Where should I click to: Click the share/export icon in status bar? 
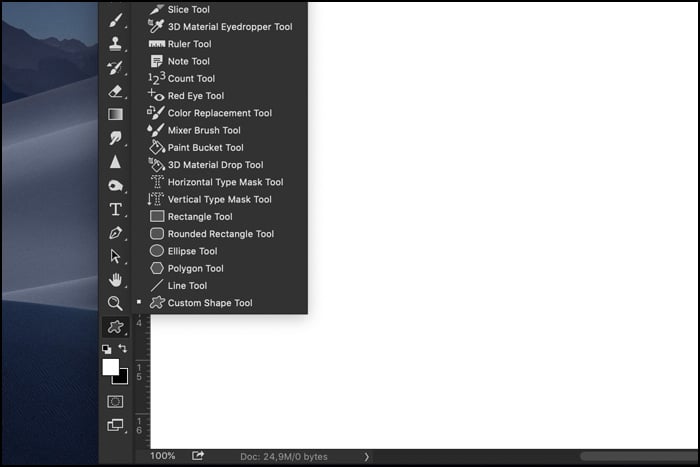point(198,456)
